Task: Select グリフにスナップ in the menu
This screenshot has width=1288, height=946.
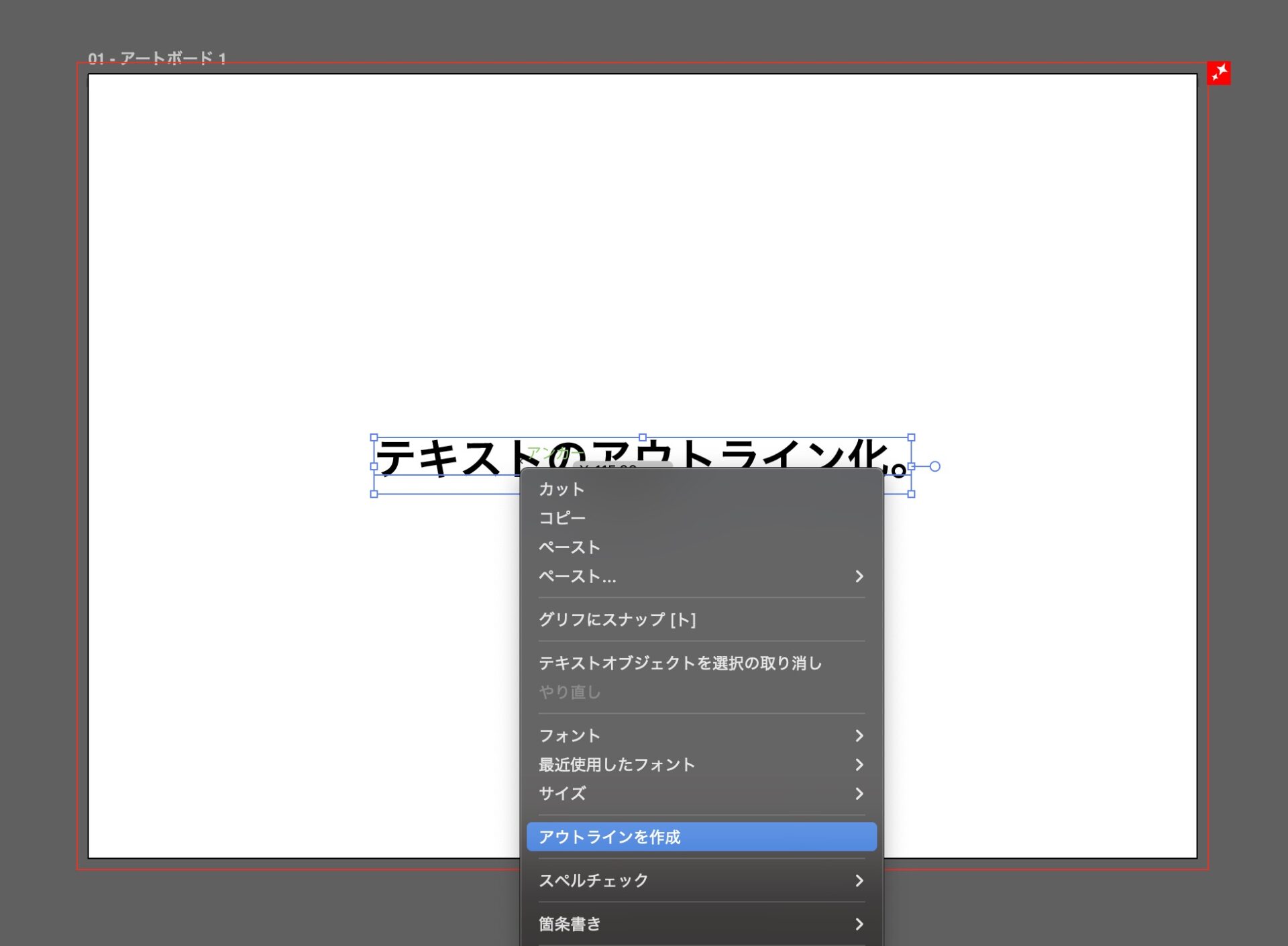Action: 617,619
